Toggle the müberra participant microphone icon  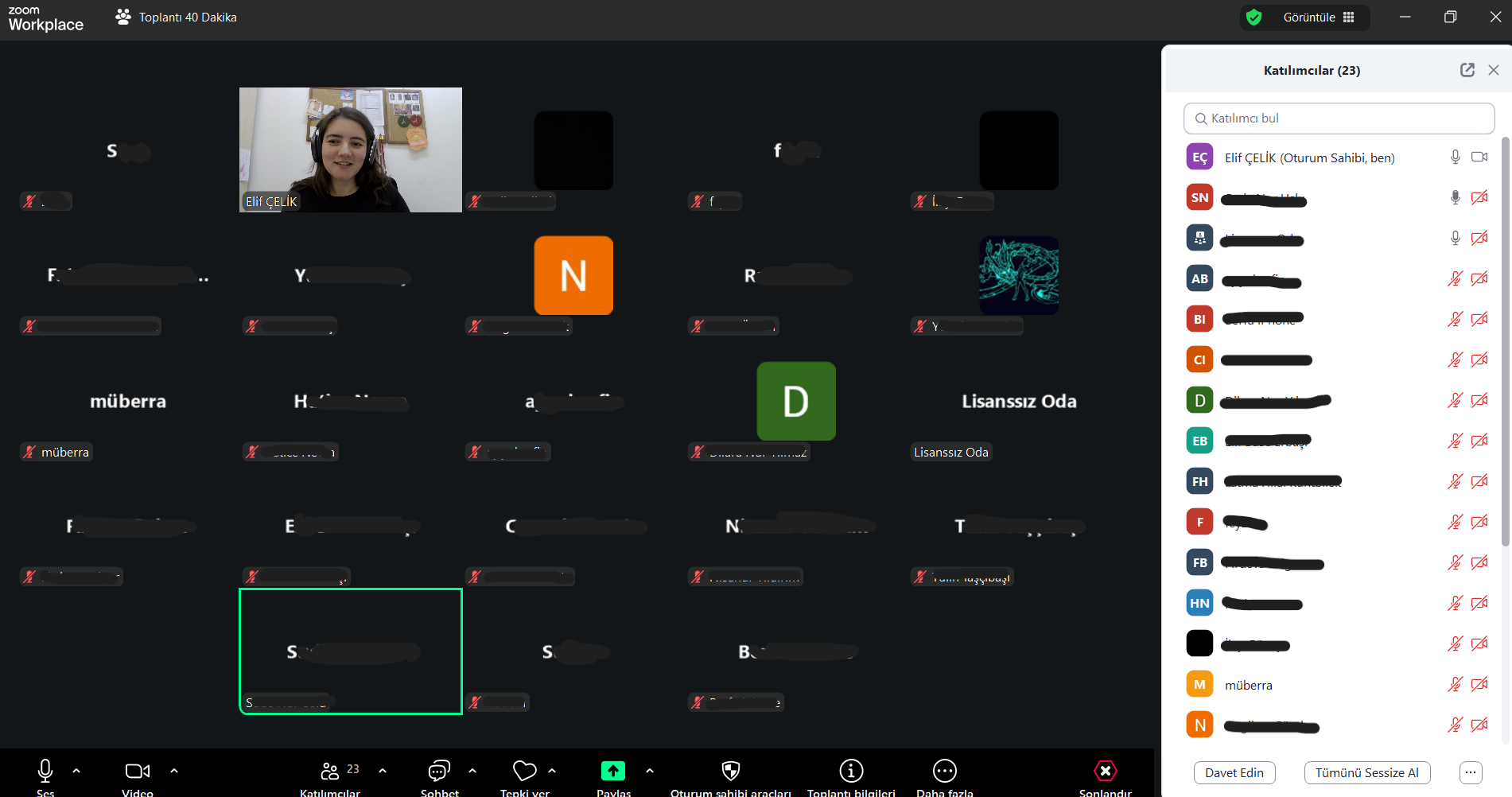[1455, 684]
